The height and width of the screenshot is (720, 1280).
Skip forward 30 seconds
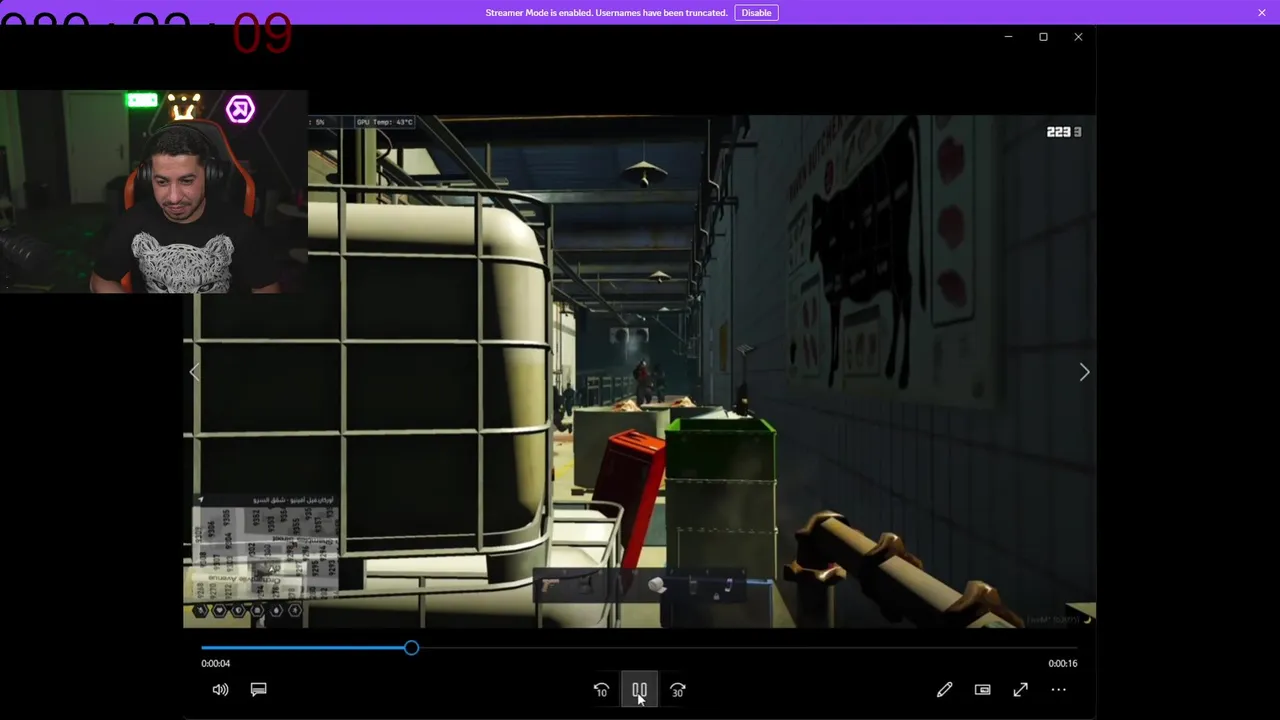tap(677, 690)
